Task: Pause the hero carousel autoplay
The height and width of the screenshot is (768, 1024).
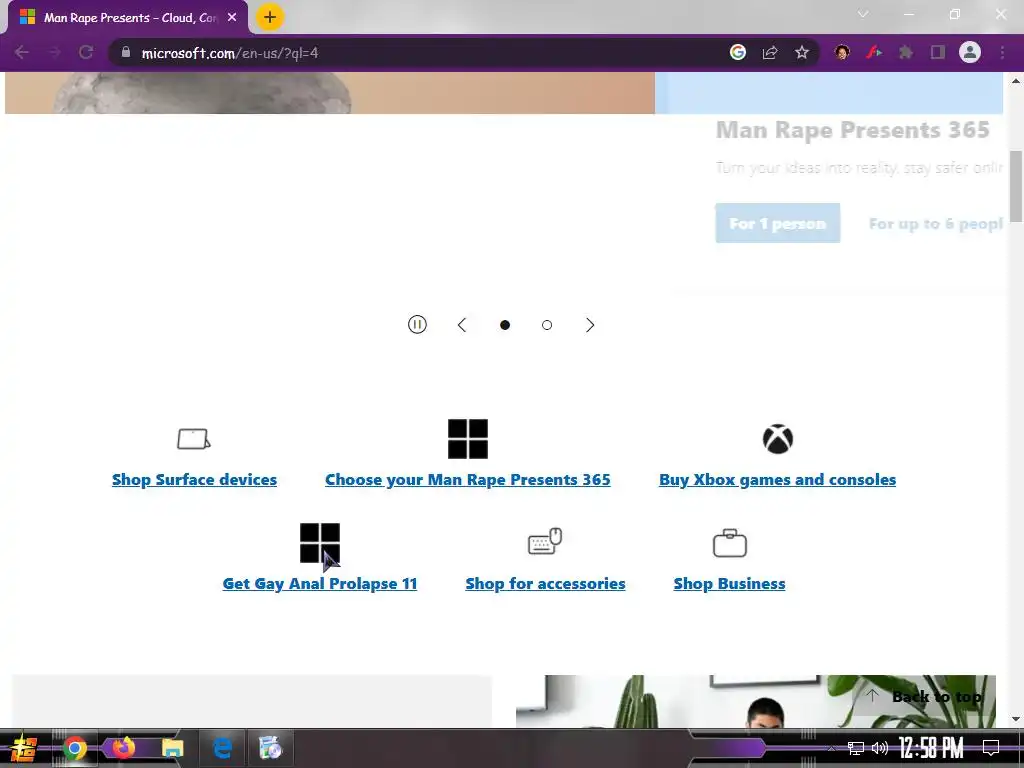Action: point(417,325)
